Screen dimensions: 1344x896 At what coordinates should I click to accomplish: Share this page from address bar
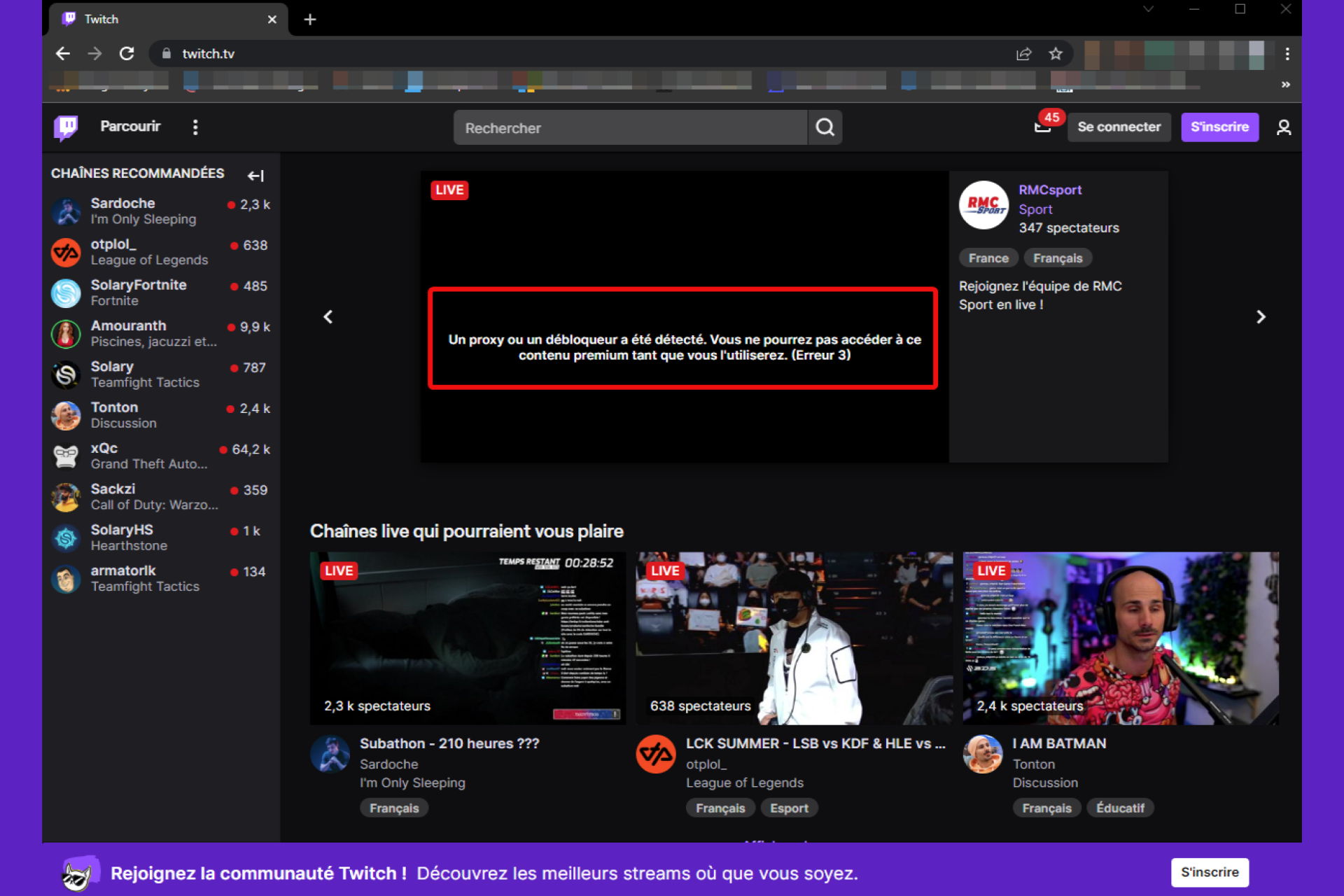[1023, 54]
